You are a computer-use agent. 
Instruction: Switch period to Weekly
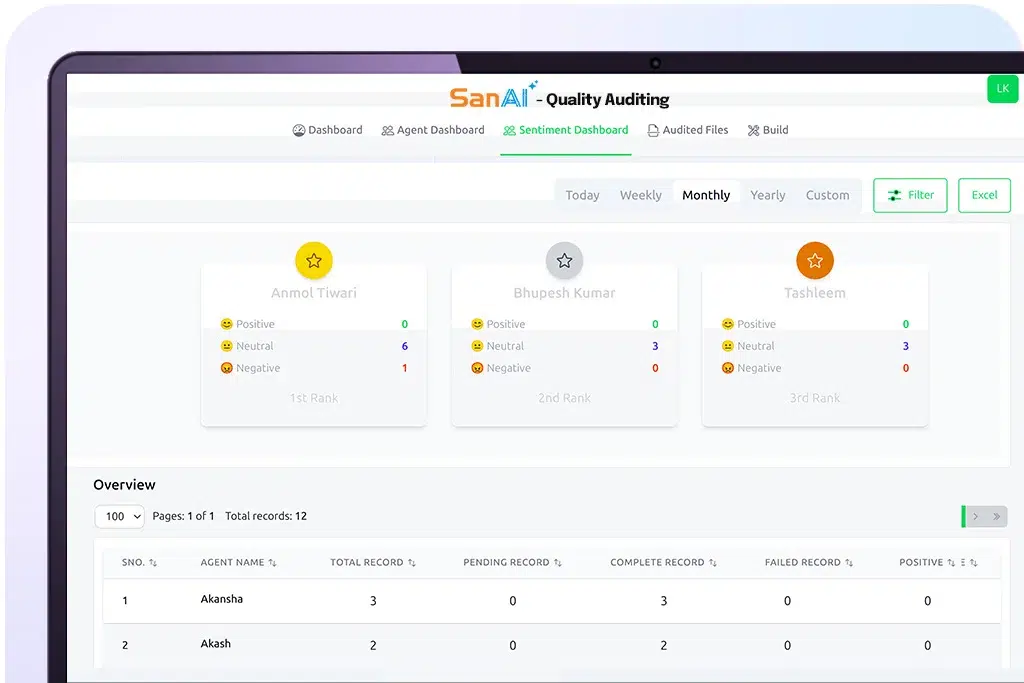coord(641,195)
